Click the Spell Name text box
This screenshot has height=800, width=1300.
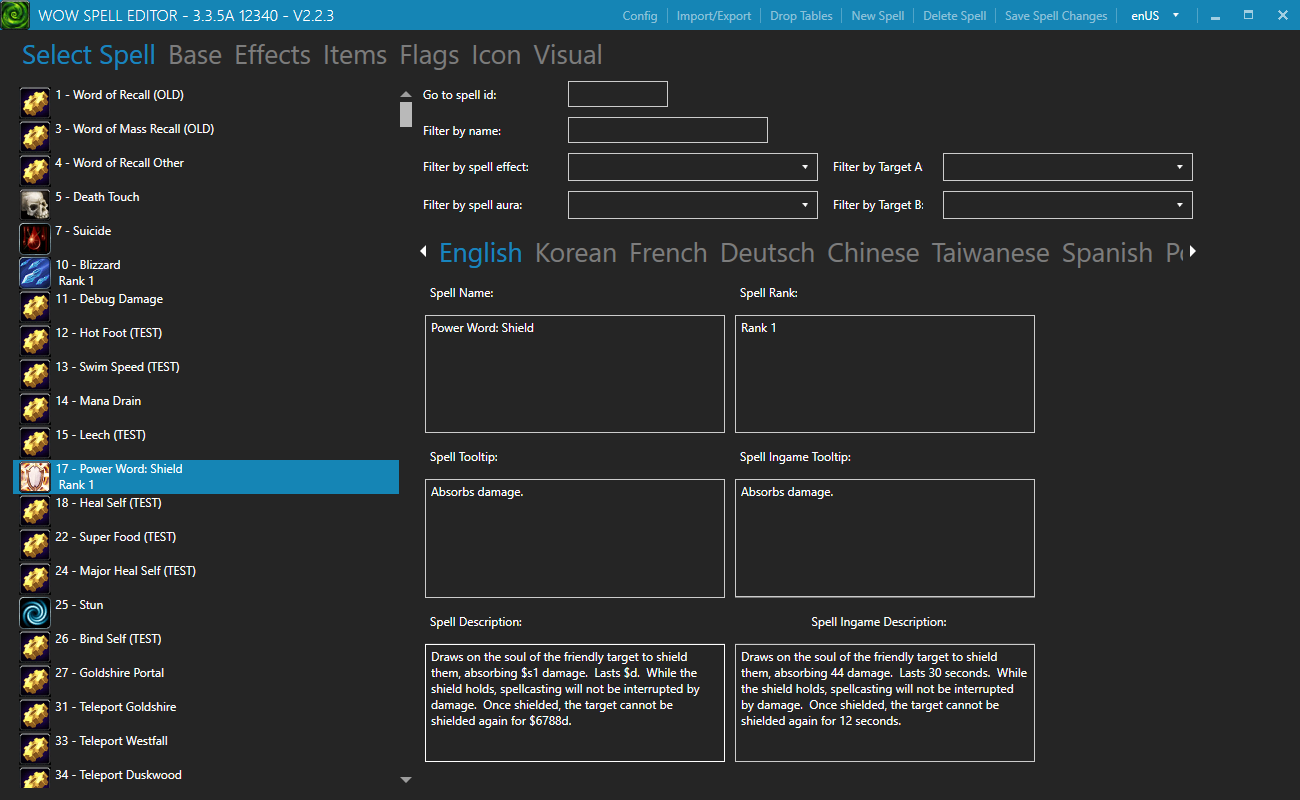(575, 374)
